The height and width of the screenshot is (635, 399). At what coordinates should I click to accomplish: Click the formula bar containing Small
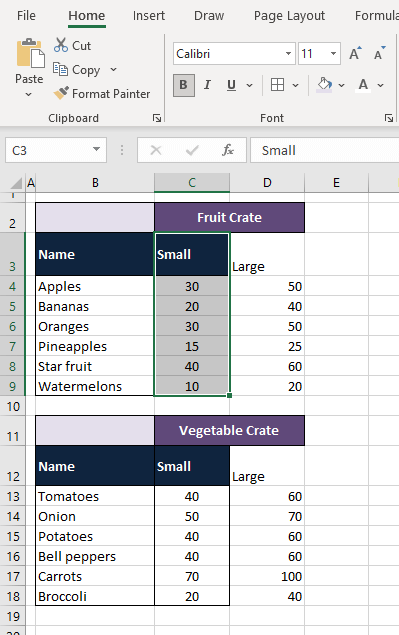coord(324,150)
